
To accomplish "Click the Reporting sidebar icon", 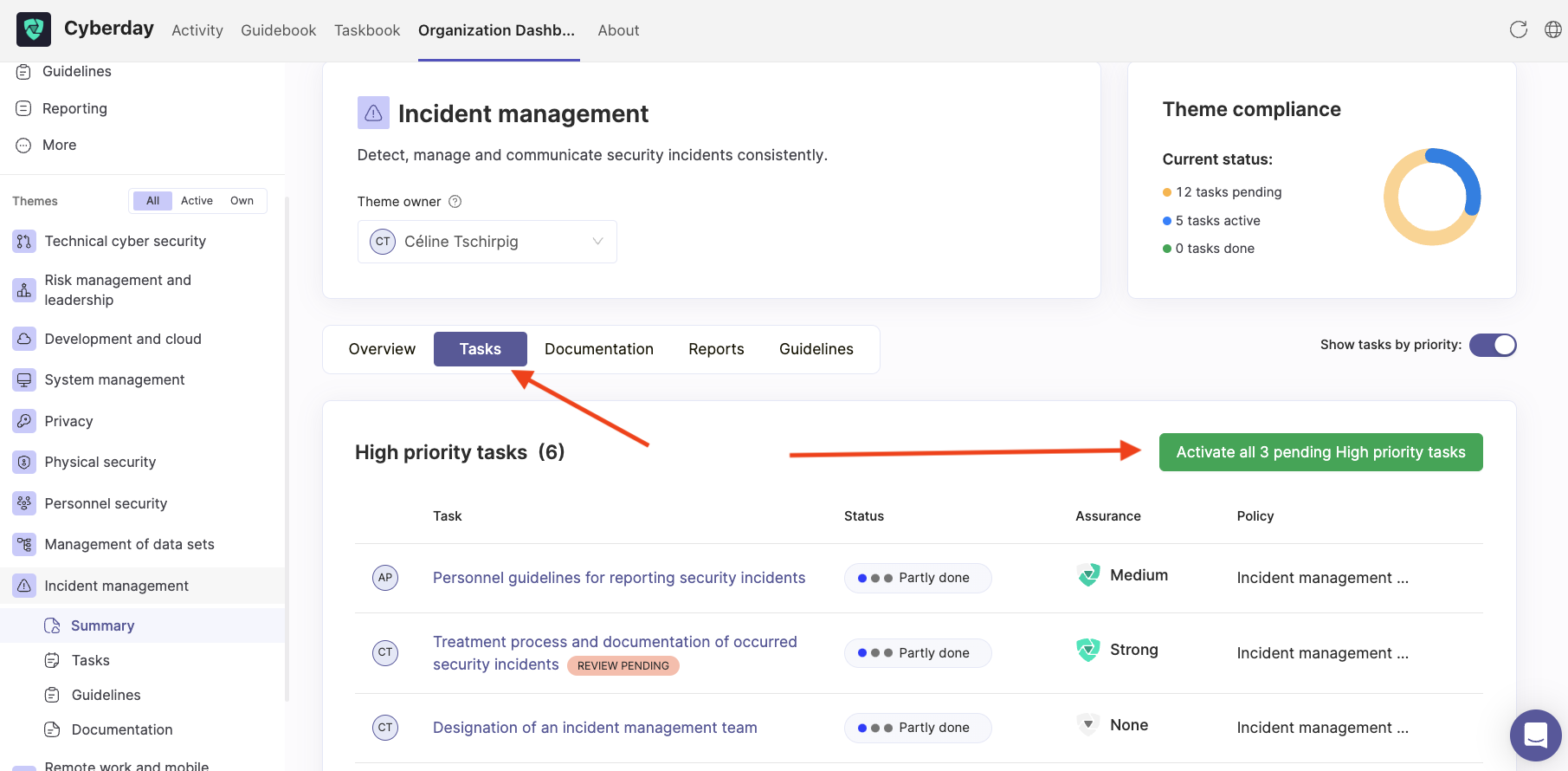I will [24, 108].
